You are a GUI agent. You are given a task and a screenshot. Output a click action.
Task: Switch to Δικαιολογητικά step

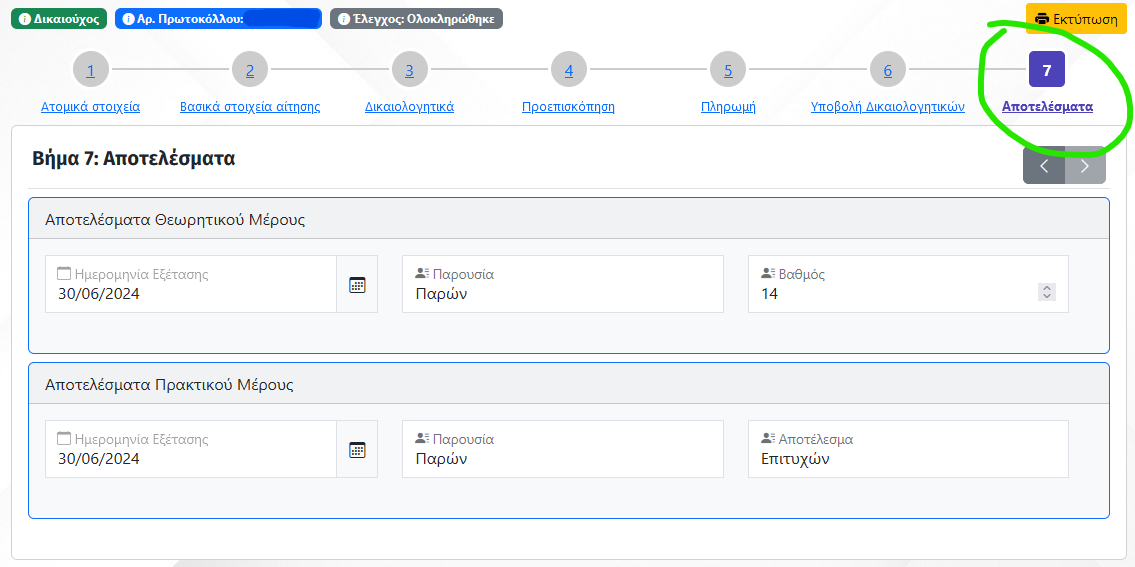(409, 106)
